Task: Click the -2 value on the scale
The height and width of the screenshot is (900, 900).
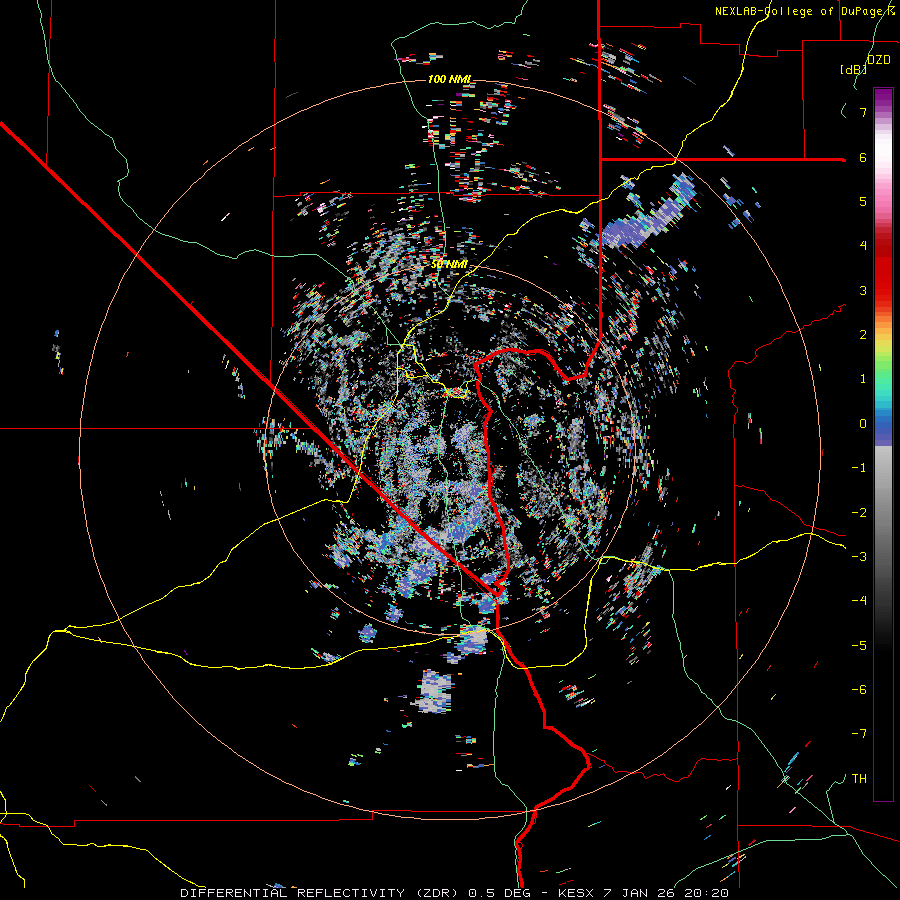Action: (x=859, y=512)
